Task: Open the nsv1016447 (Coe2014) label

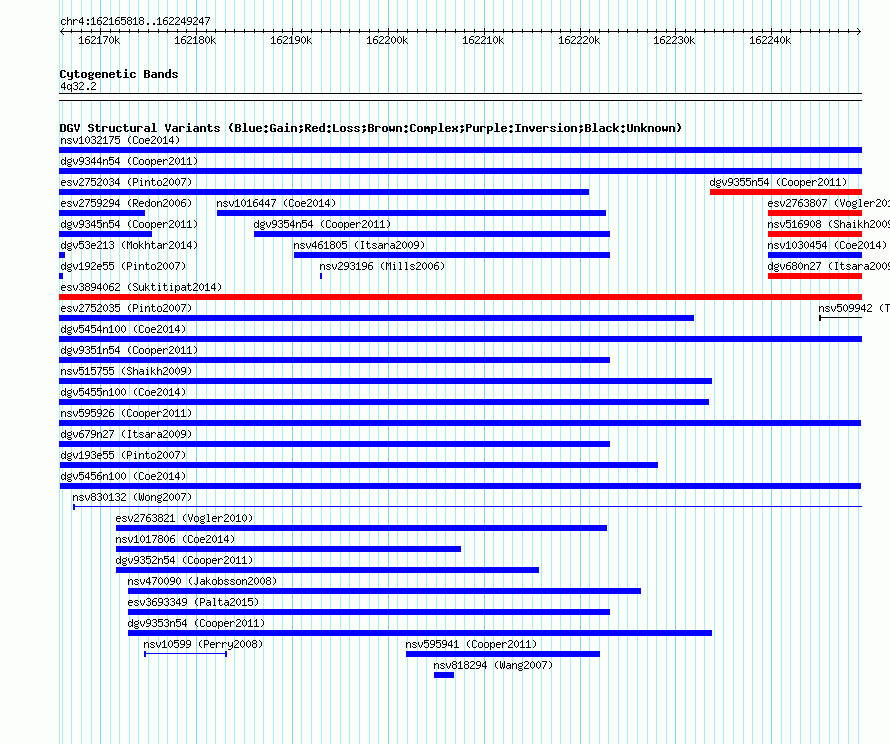Action: (x=276, y=203)
